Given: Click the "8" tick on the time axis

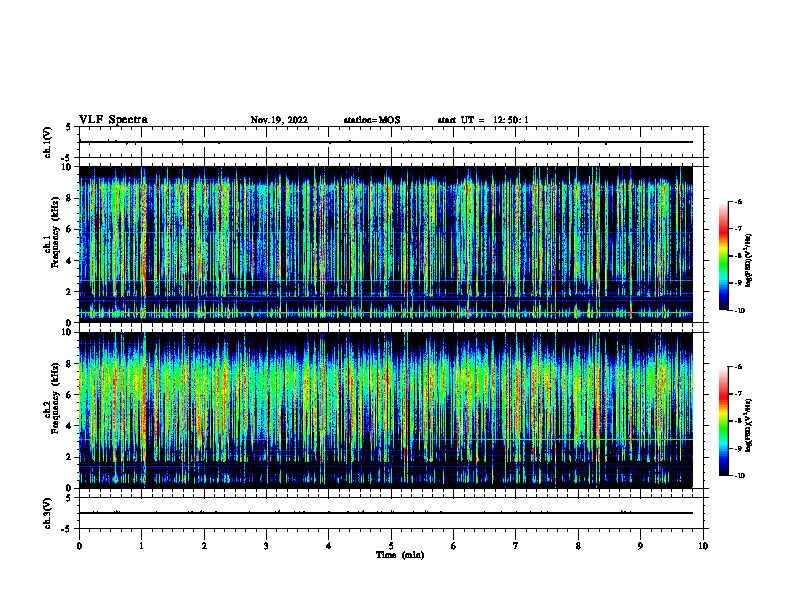Looking at the screenshot, I should [578, 546].
